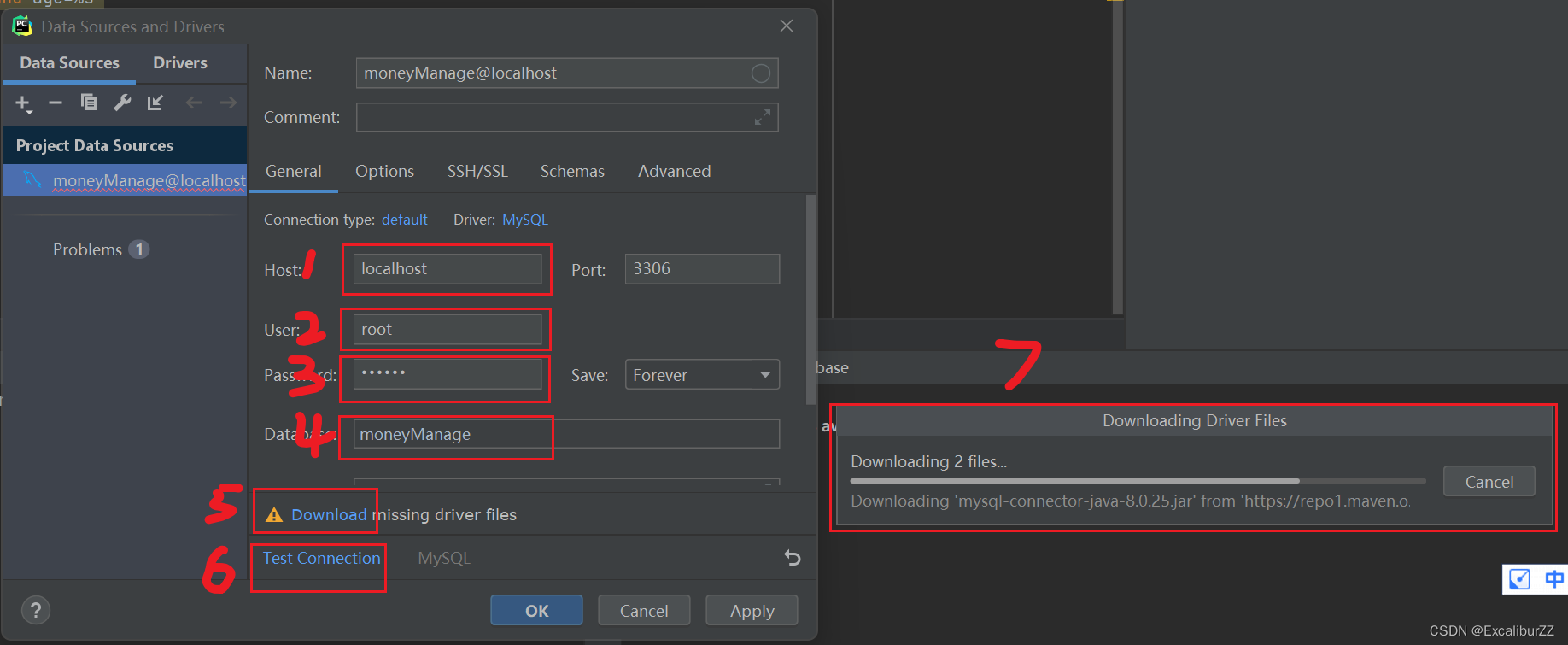This screenshot has width=1568, height=645.
Task: Click the MySQL driver link
Action: click(525, 220)
